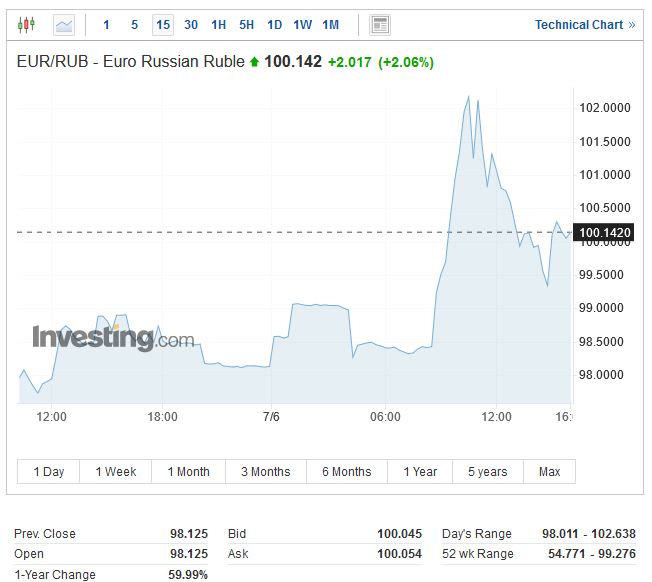This screenshot has width=652, height=582.
Task: Click the 100.1420 current price marker
Action: [x=603, y=235]
